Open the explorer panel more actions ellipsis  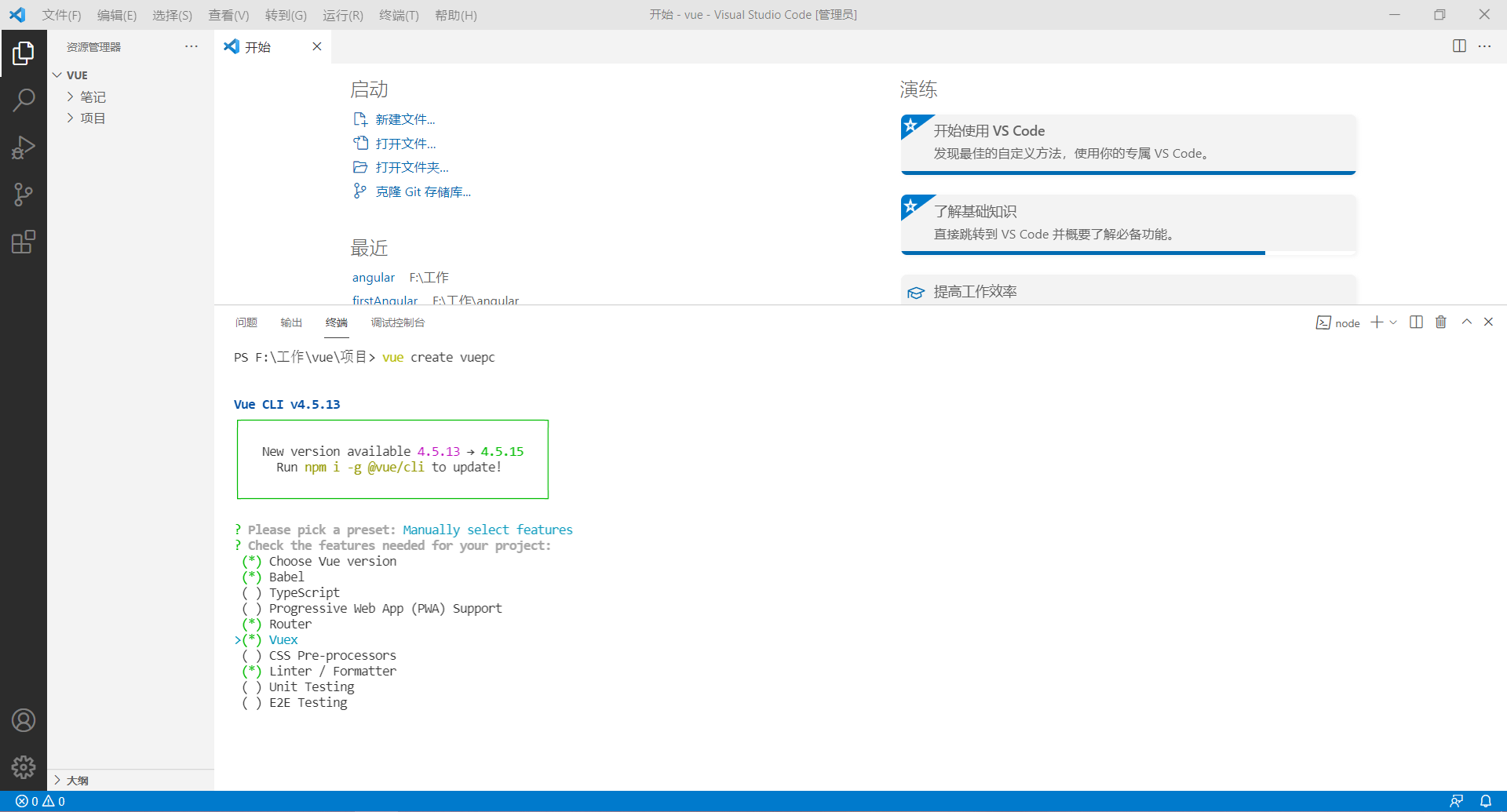pos(192,46)
